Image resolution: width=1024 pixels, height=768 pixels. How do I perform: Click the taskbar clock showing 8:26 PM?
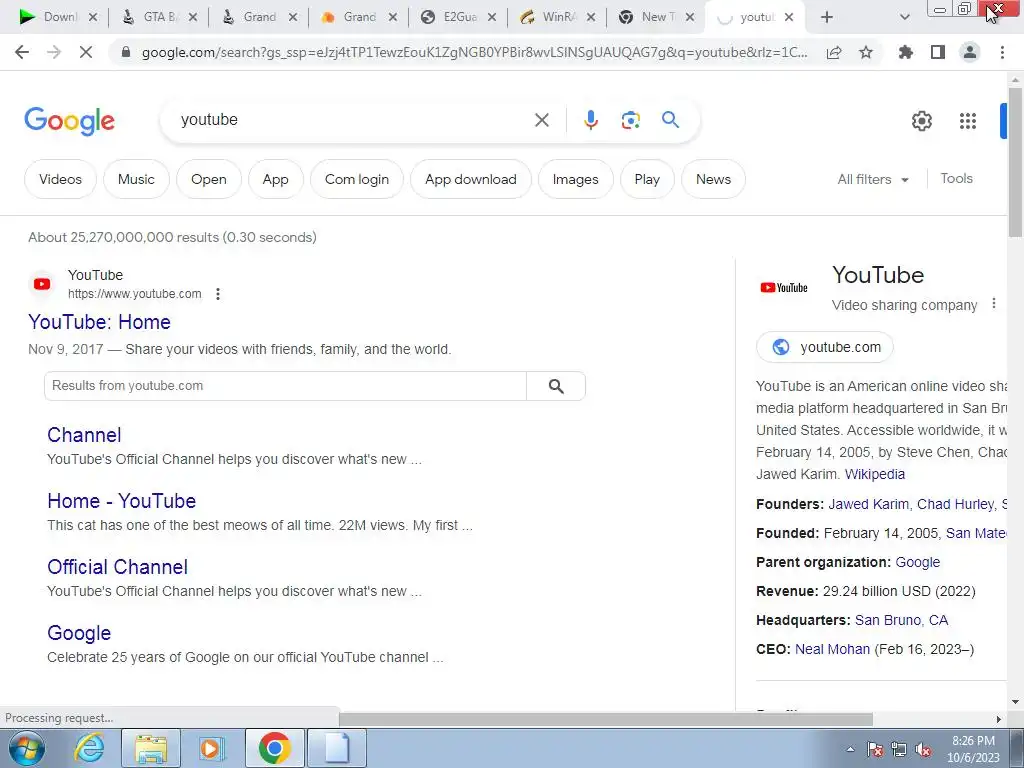click(973, 749)
